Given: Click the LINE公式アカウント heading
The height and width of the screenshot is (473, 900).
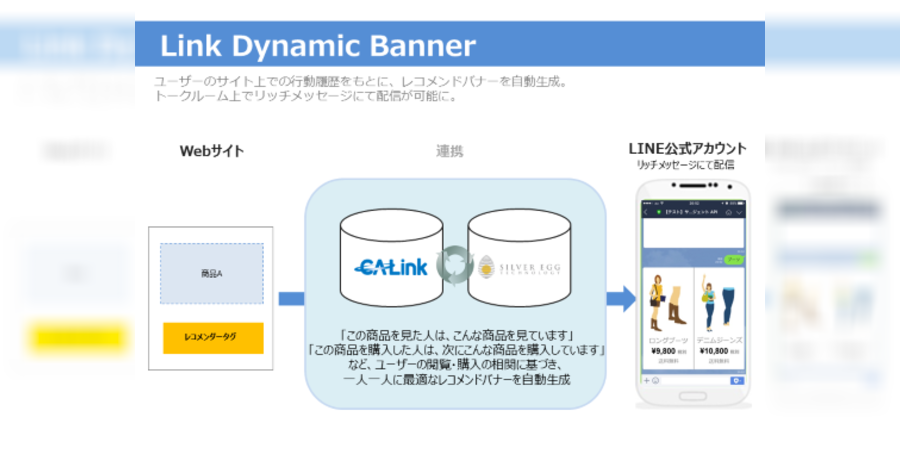Looking at the screenshot, I should (x=687, y=149).
